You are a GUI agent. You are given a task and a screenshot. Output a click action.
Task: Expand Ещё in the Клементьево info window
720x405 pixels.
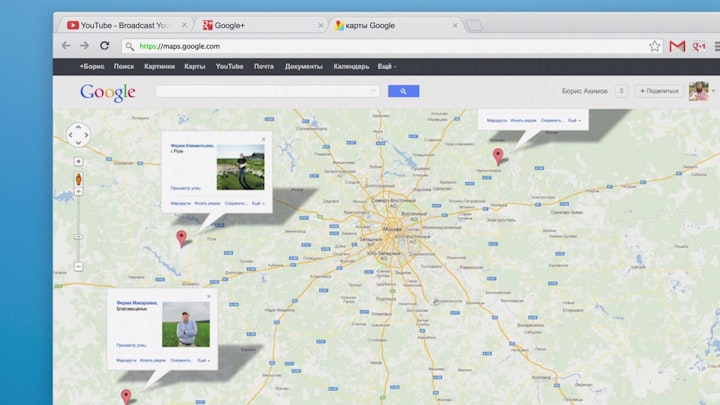pos(258,203)
